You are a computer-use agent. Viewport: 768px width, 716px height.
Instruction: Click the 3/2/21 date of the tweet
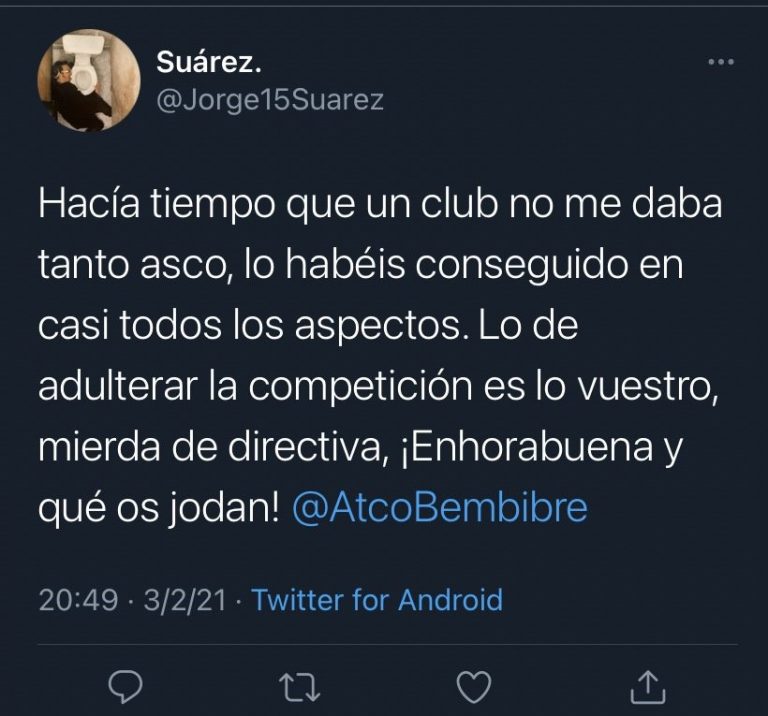[185, 600]
